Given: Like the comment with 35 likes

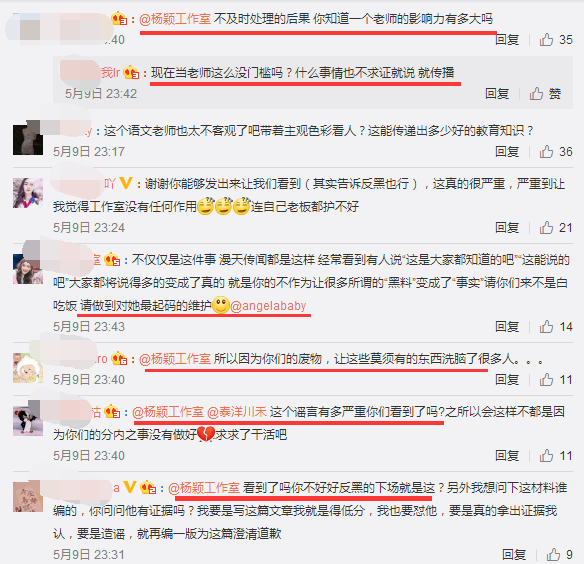Looking at the screenshot, I should (556, 39).
